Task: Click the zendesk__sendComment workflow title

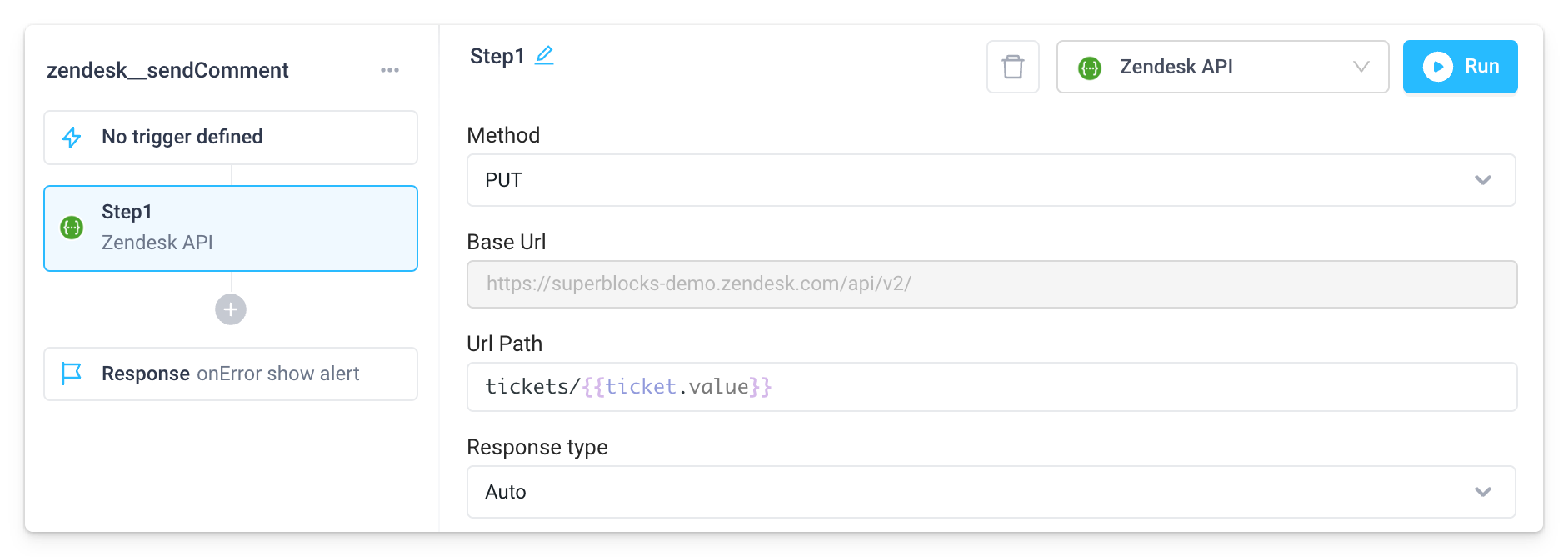Action: click(x=167, y=70)
